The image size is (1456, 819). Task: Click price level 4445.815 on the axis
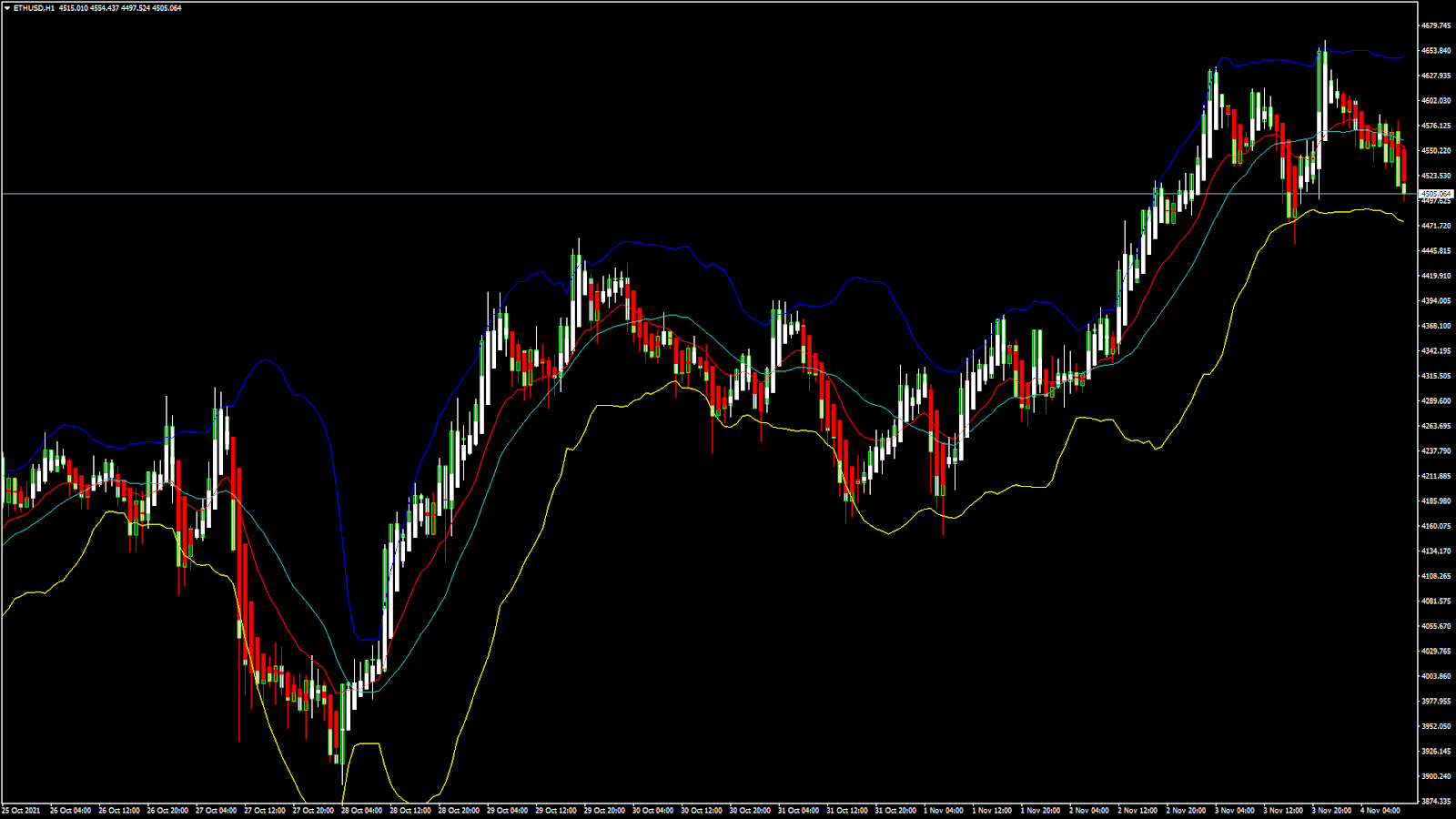coord(1436,251)
